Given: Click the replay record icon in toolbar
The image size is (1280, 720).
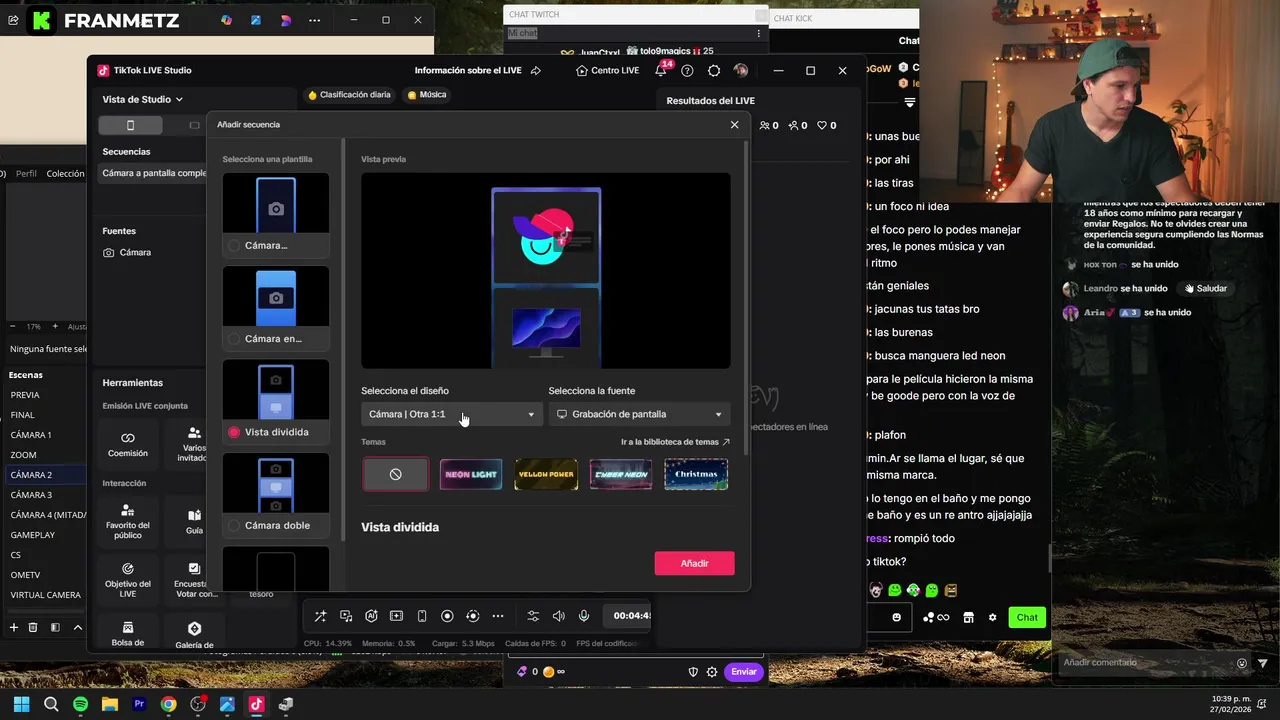Looking at the screenshot, I should (473, 616).
